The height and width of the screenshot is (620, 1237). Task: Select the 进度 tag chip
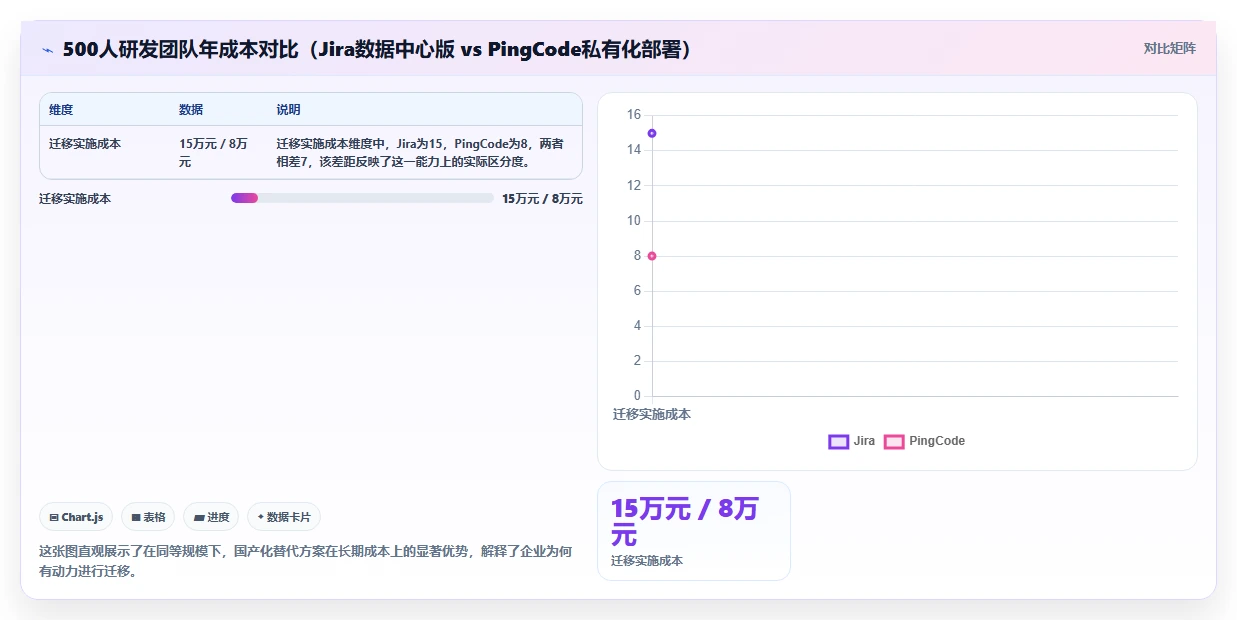click(x=211, y=517)
